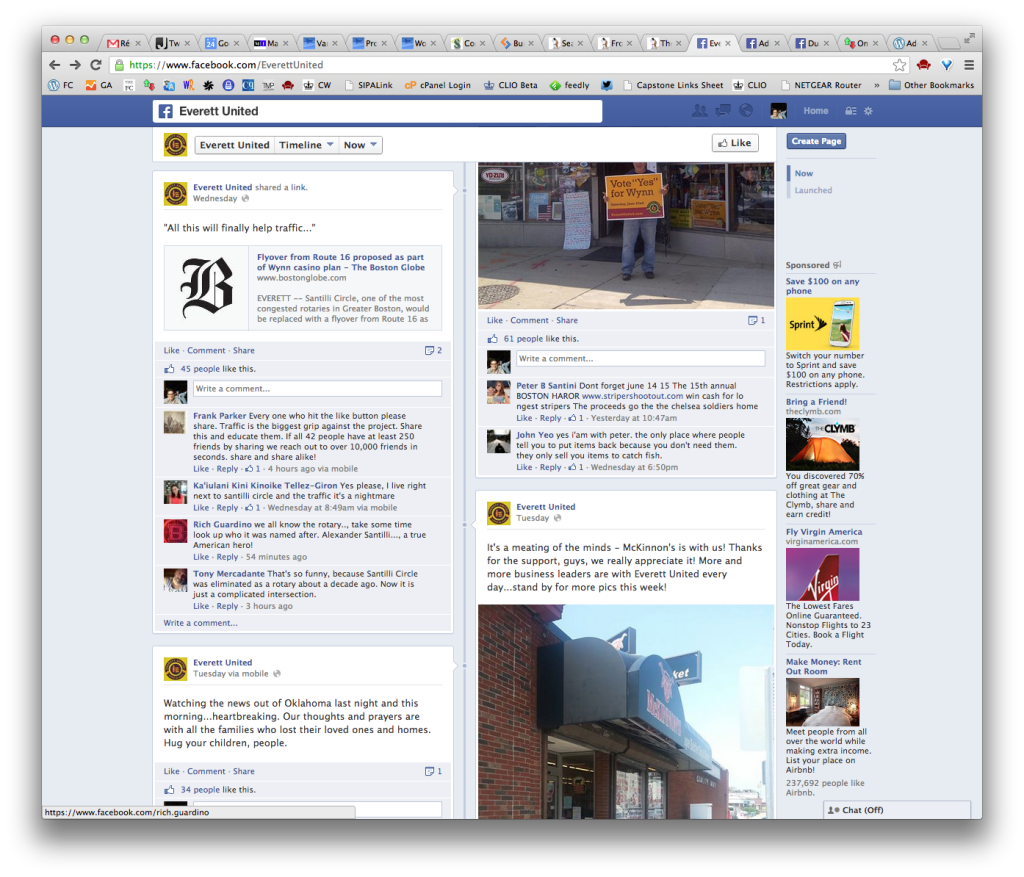Open the Chrome menu icon
The image size is (1024, 877).
coord(969,65)
